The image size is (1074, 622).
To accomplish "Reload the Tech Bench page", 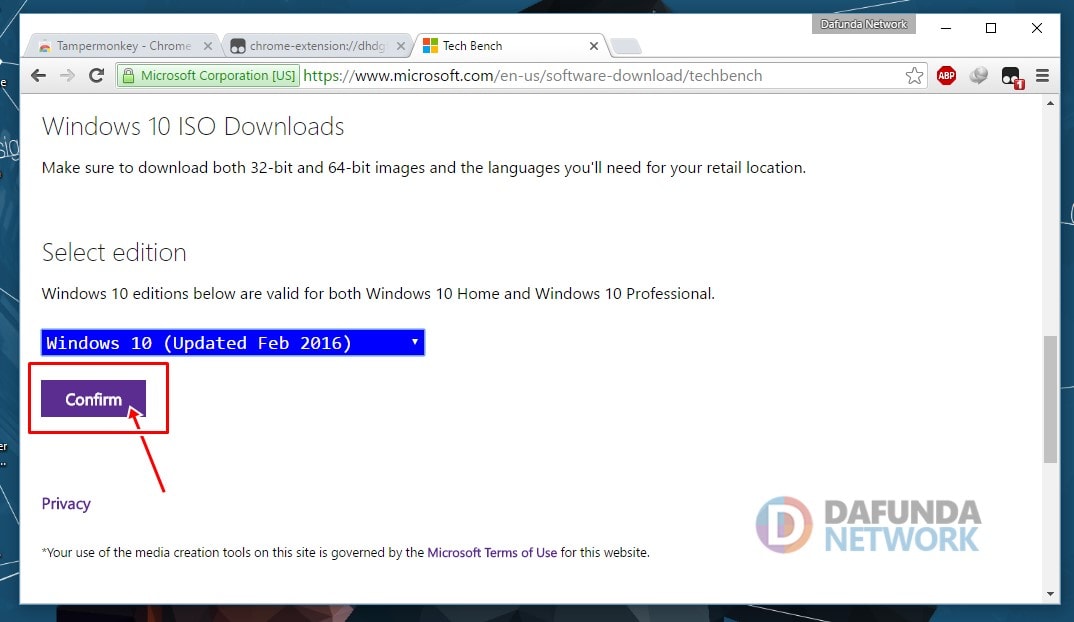I will pyautogui.click(x=97, y=76).
